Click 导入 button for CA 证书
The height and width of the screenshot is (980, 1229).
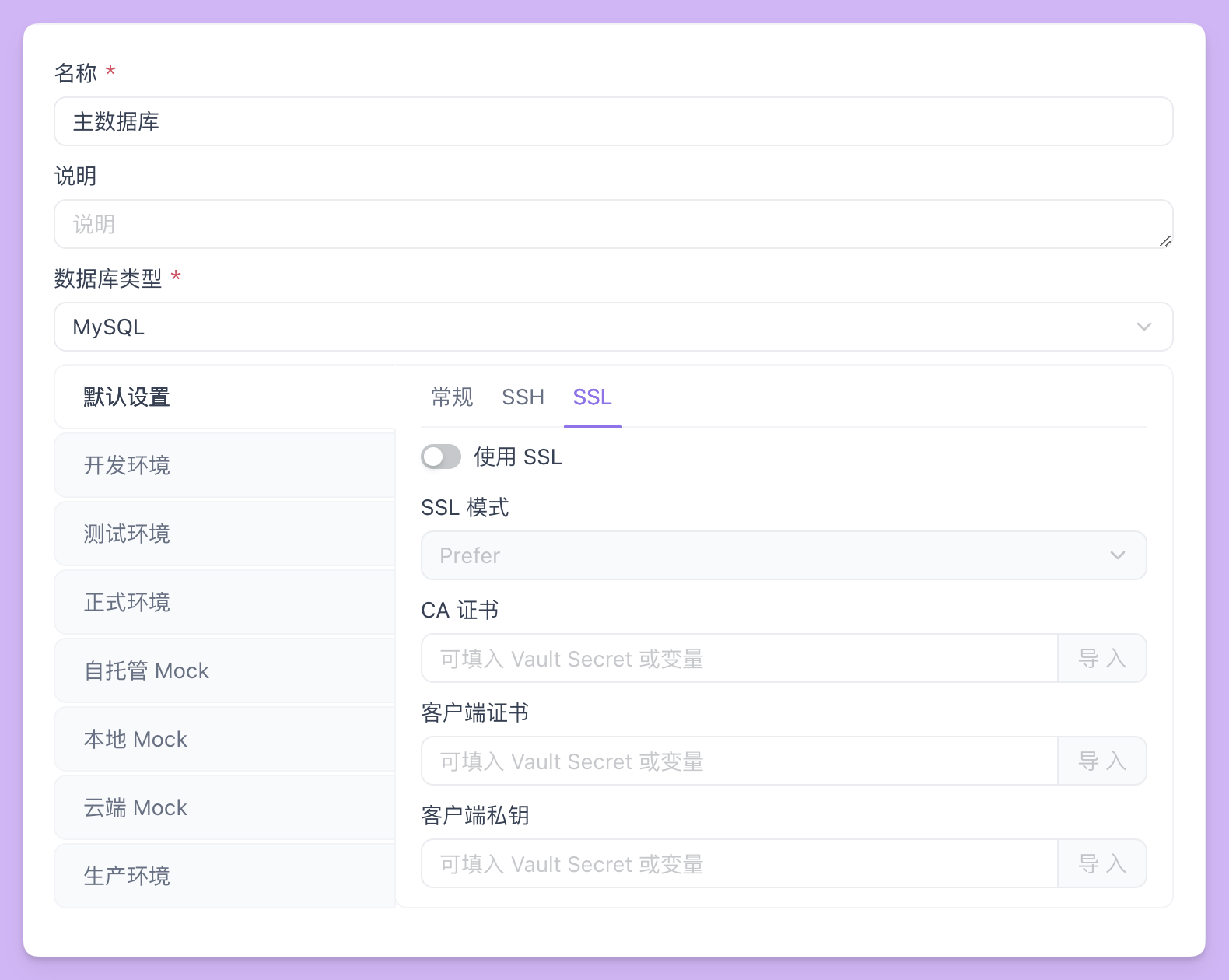1102,658
